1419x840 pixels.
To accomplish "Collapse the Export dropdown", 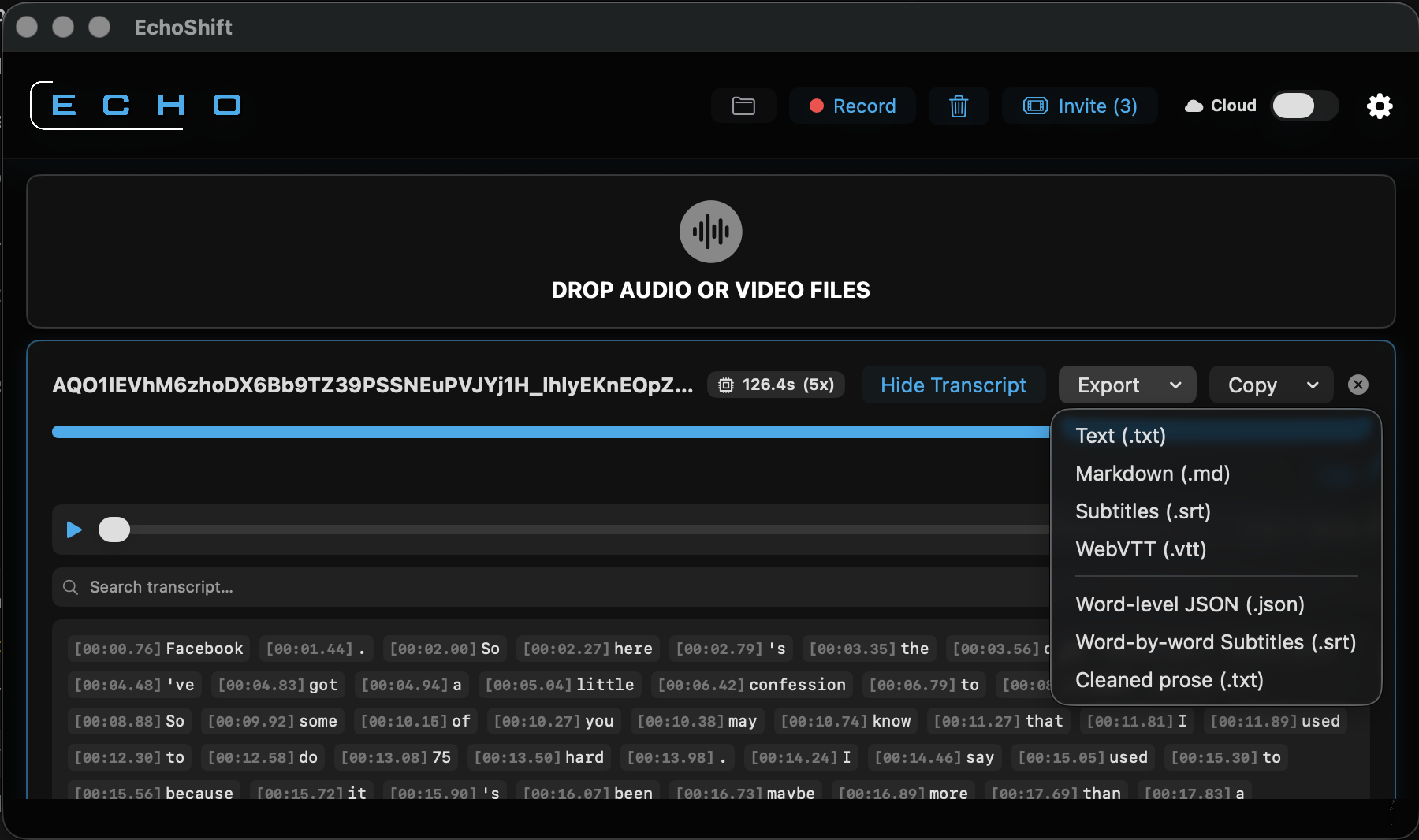I will click(x=1127, y=385).
